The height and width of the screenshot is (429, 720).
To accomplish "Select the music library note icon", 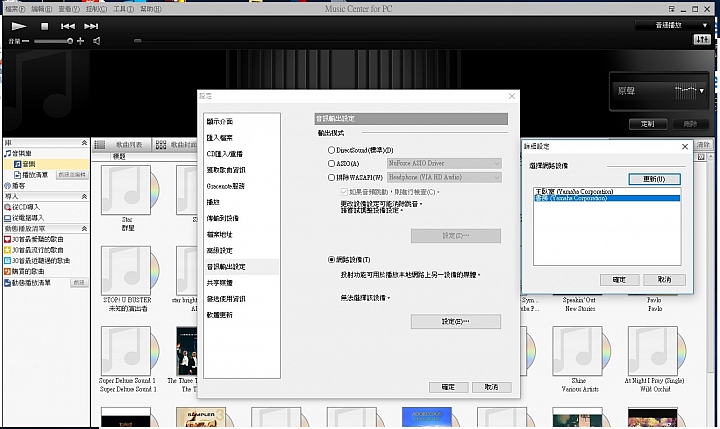I will coord(8,153).
